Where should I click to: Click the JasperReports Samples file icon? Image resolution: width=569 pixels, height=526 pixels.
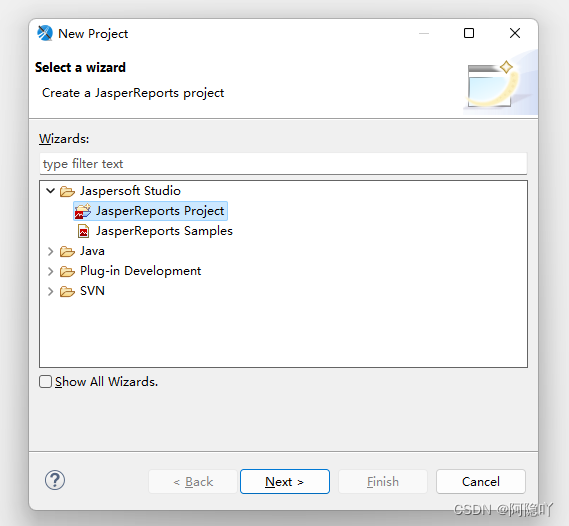click(83, 231)
